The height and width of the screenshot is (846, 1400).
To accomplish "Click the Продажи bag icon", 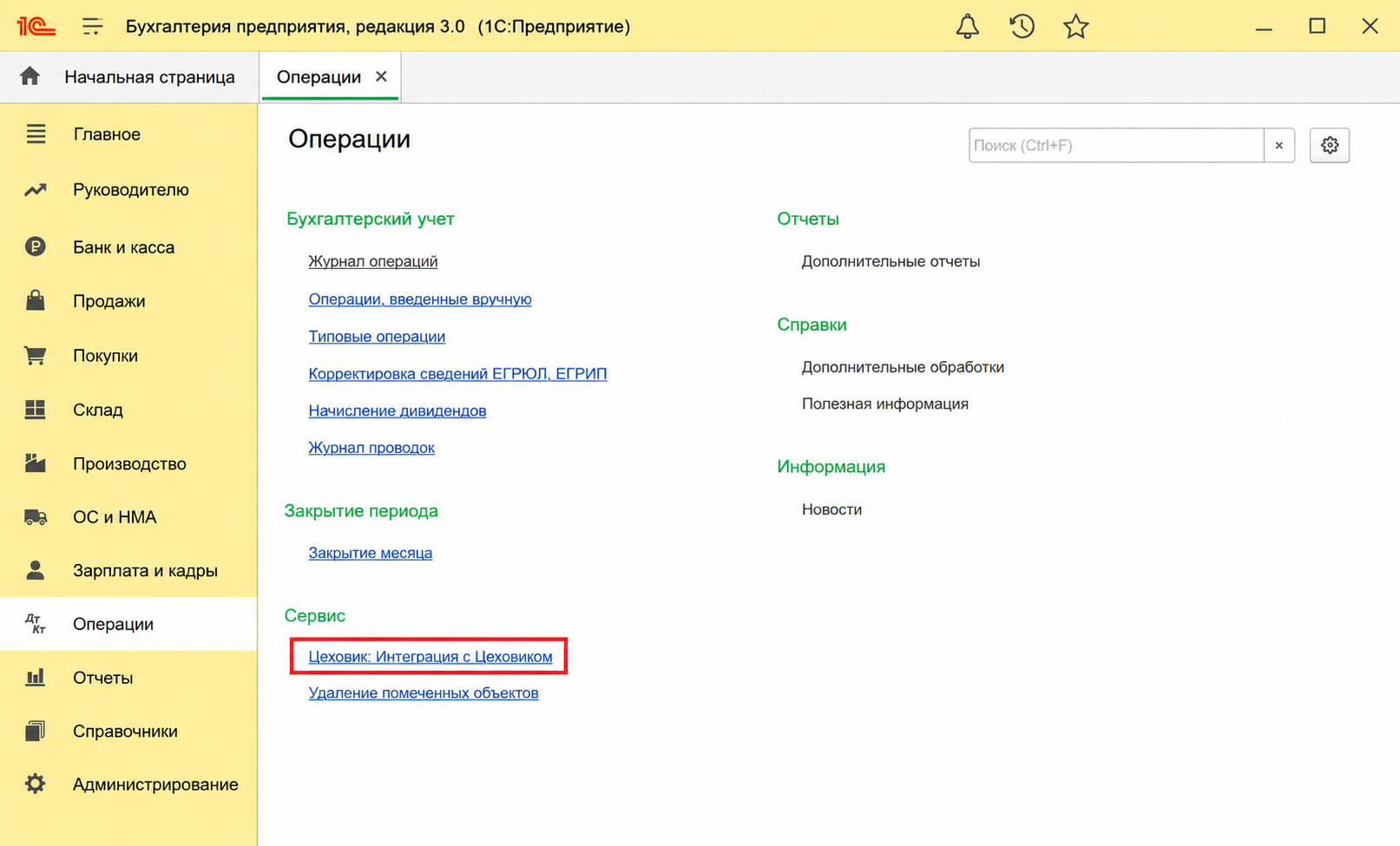I will [36, 301].
